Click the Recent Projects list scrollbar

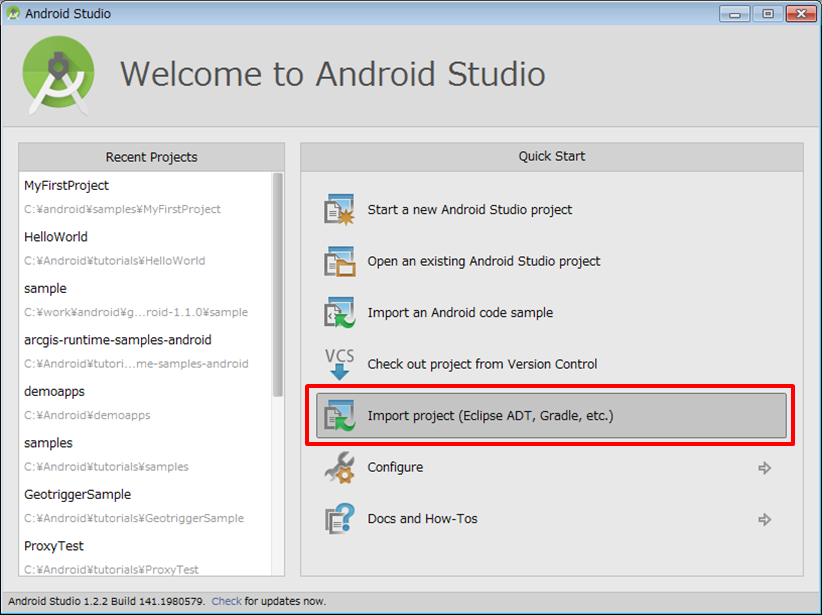(278, 285)
